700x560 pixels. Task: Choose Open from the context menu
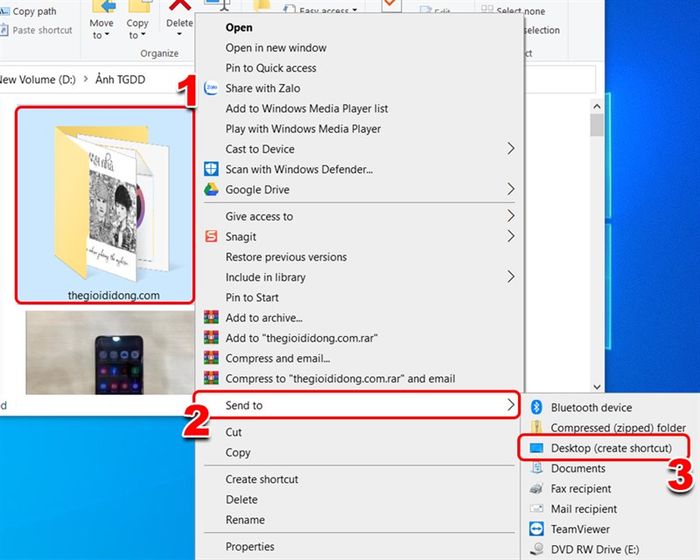tap(360, 27)
